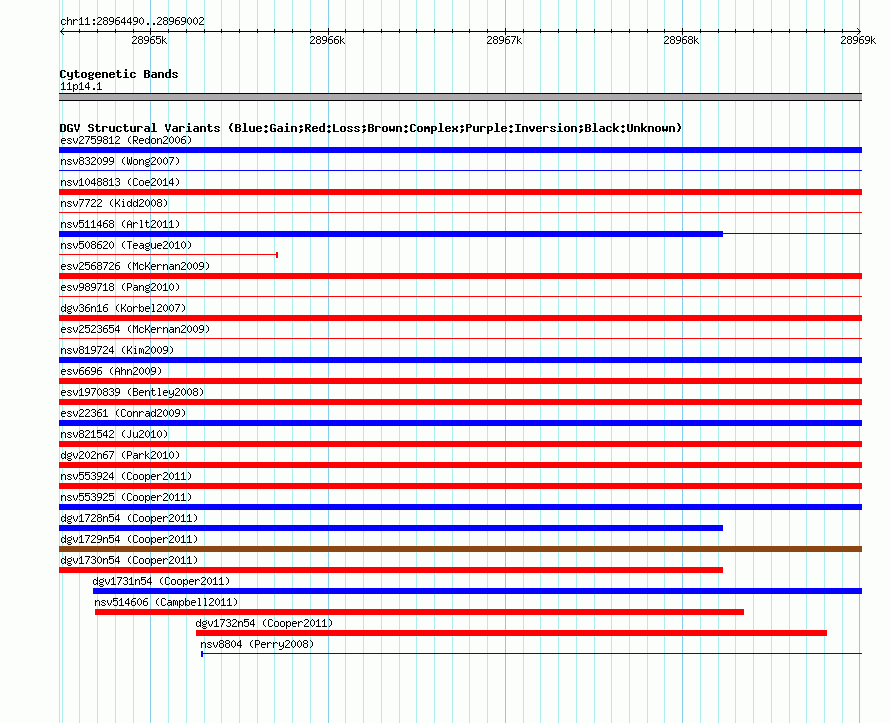Select the dgv1730n54 (Cooper2011) label
890x723 pixels.
tap(129, 560)
